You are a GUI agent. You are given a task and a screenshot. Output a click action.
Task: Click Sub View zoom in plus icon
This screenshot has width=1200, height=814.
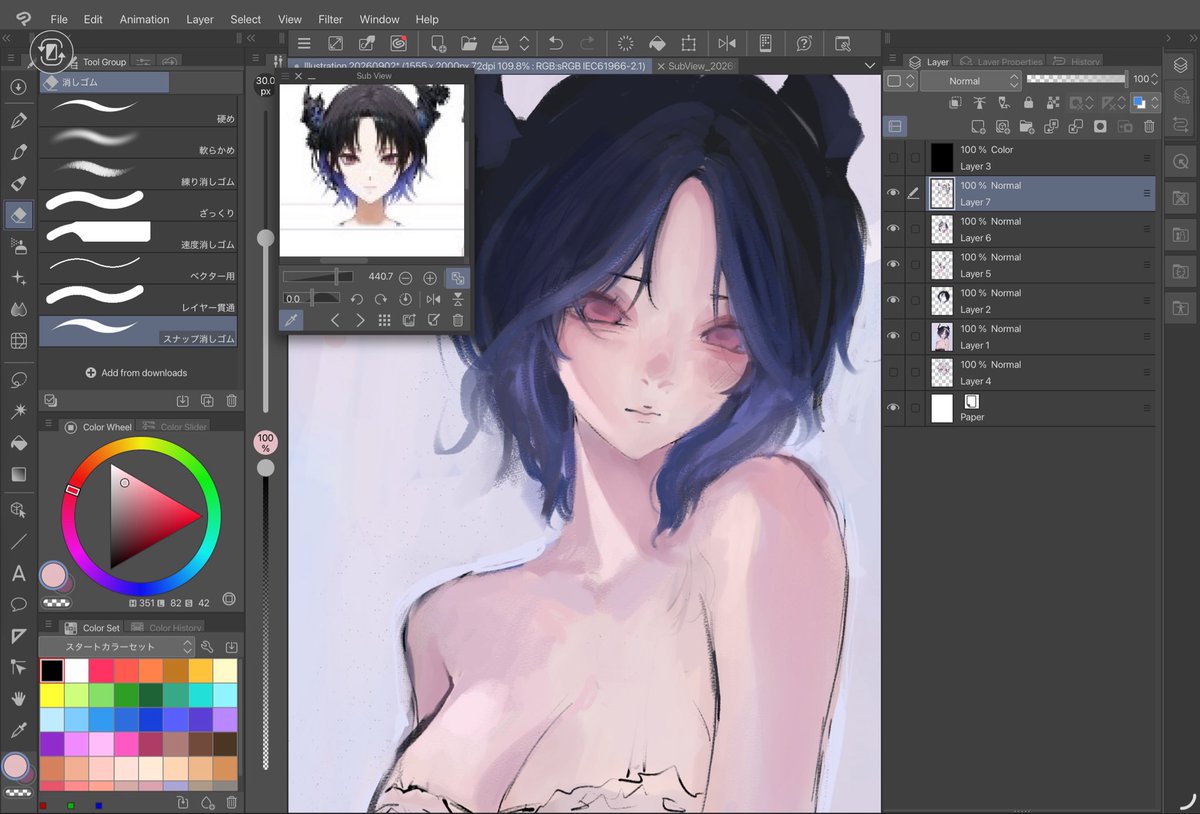pyautogui.click(x=430, y=277)
